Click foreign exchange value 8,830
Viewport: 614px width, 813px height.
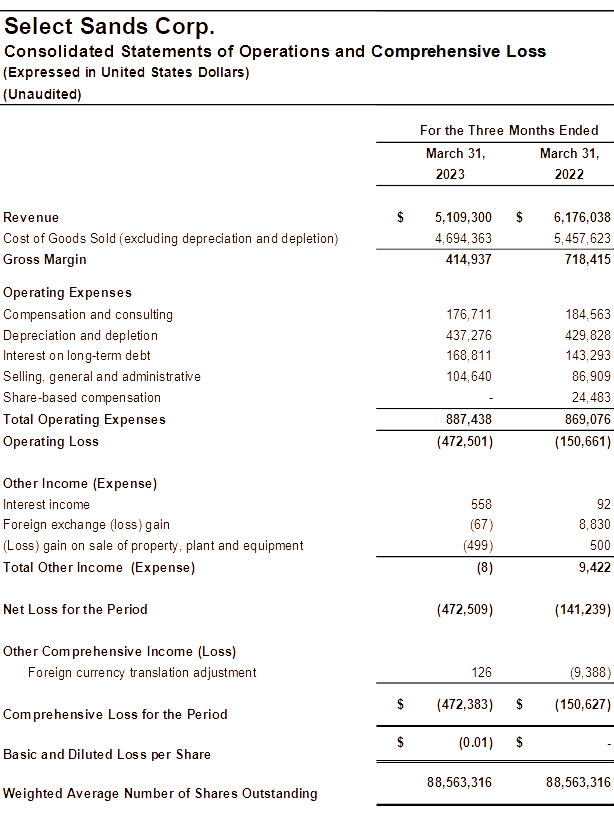click(595, 525)
